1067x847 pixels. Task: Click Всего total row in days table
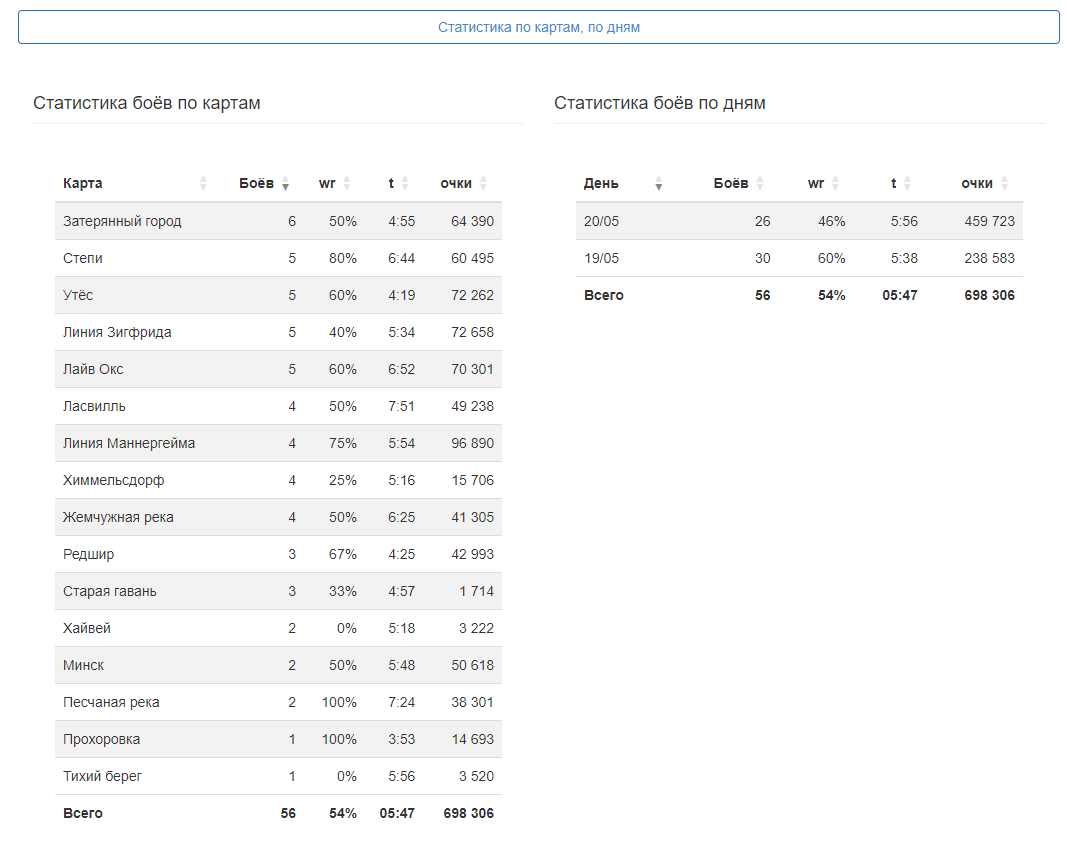pyautogui.click(x=799, y=295)
